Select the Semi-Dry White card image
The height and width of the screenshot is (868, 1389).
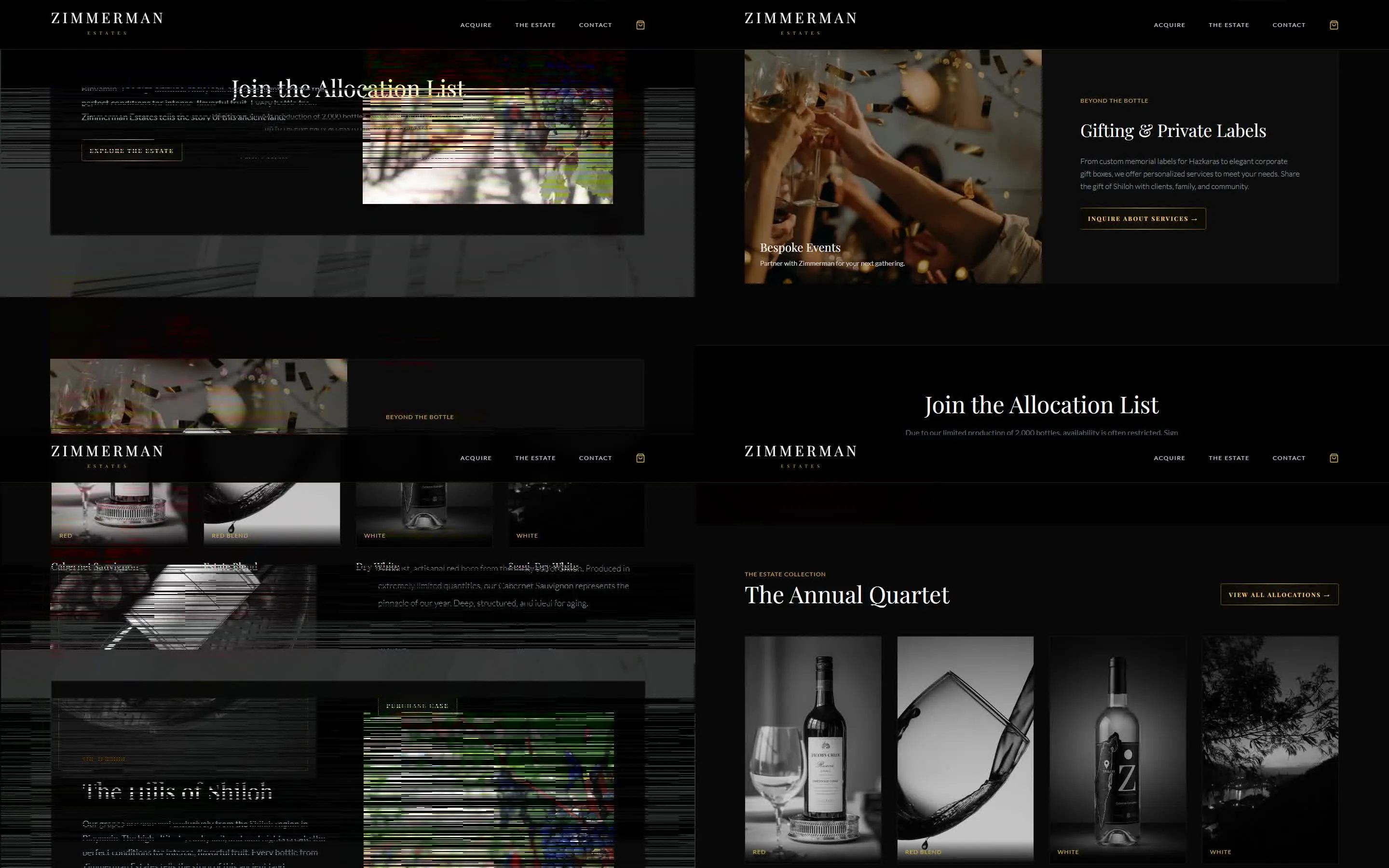pyautogui.click(x=577, y=514)
